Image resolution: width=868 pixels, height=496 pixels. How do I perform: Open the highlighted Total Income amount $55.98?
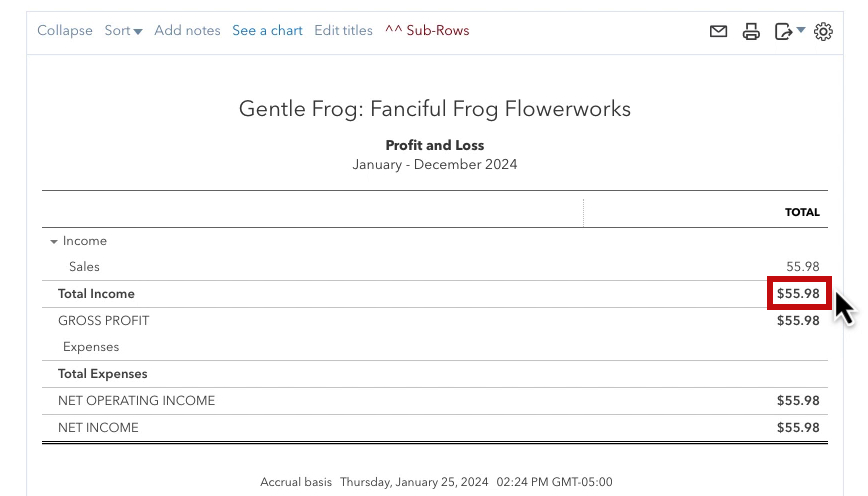point(798,293)
